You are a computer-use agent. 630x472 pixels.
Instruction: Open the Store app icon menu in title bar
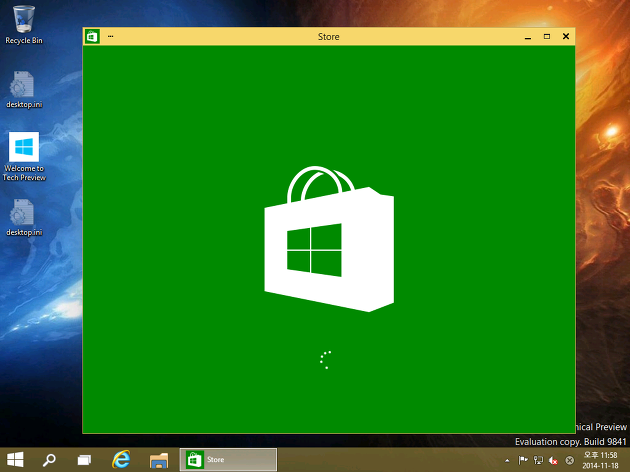92,37
